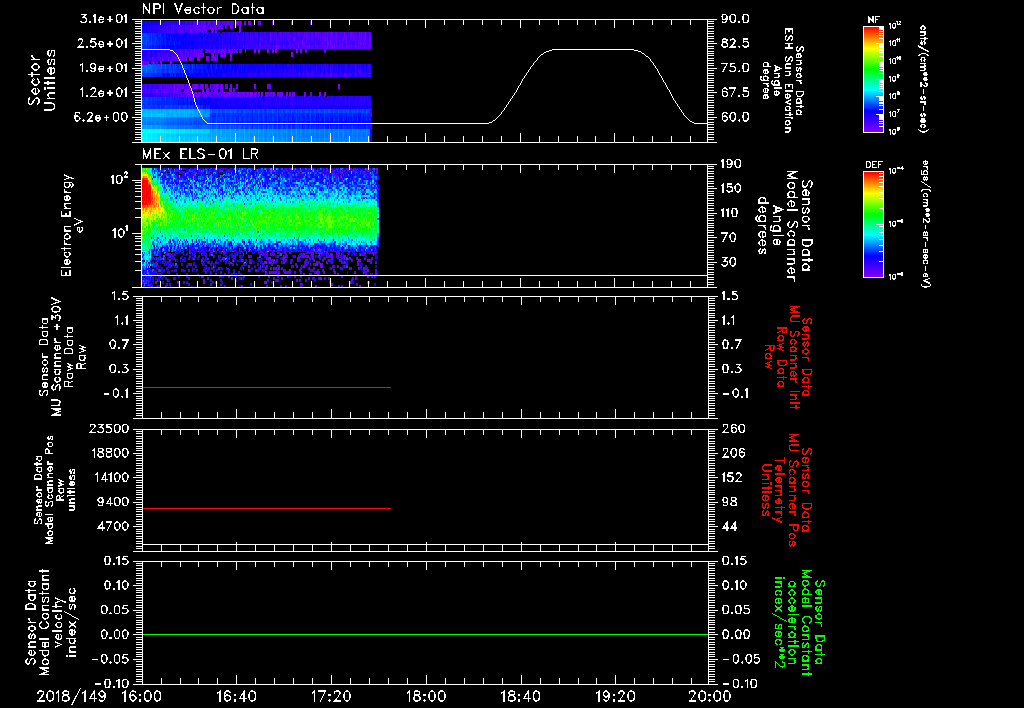1024x708 pixels.
Task: Click the 110 scanner angle tick
Action: [x=731, y=213]
